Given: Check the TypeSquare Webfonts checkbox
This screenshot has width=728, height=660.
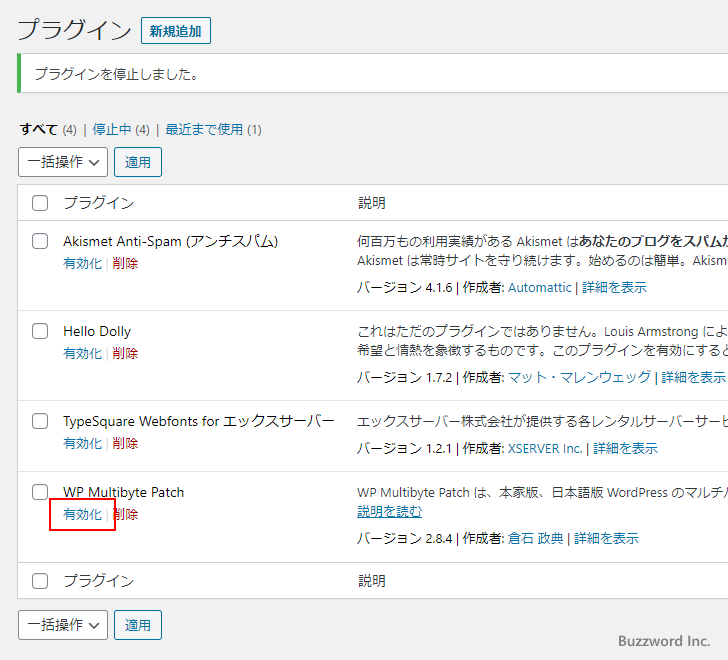Looking at the screenshot, I should [x=40, y=421].
